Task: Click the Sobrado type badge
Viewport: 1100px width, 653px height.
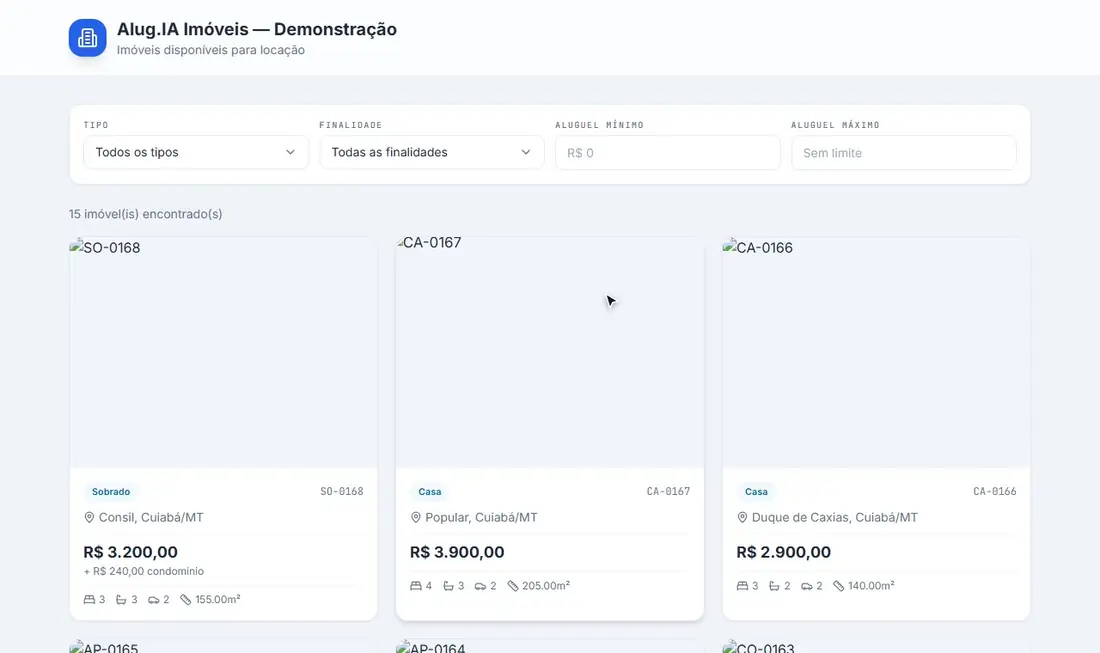Action: tap(111, 492)
